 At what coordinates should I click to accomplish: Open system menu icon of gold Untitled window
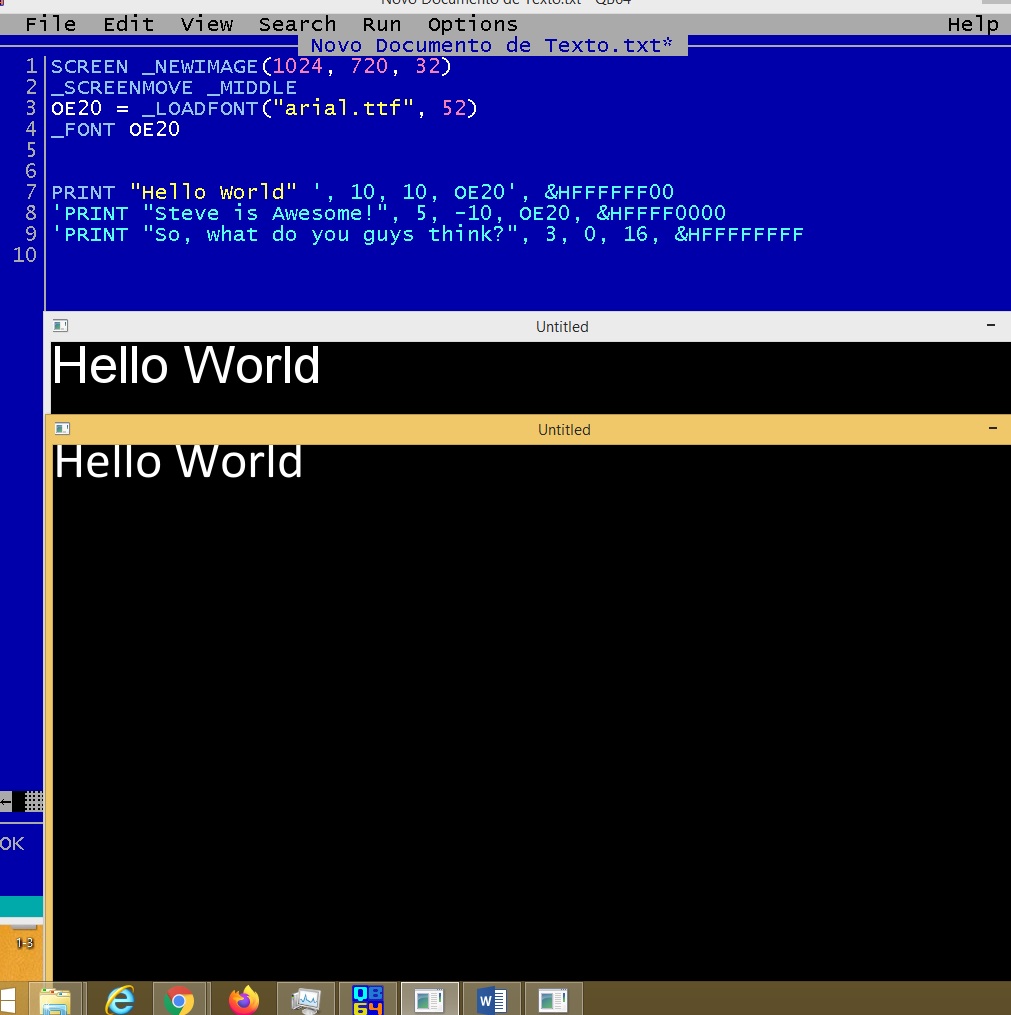tap(62, 429)
